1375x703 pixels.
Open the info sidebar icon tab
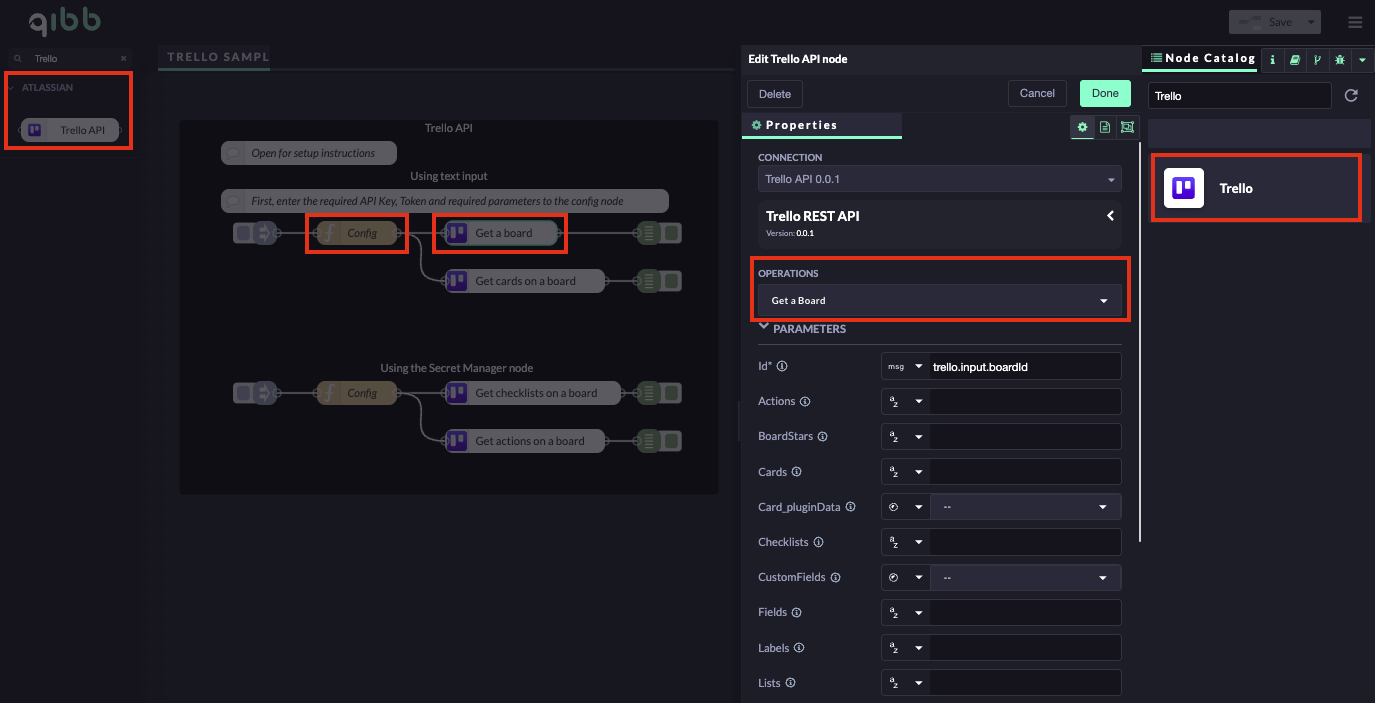tap(1273, 60)
